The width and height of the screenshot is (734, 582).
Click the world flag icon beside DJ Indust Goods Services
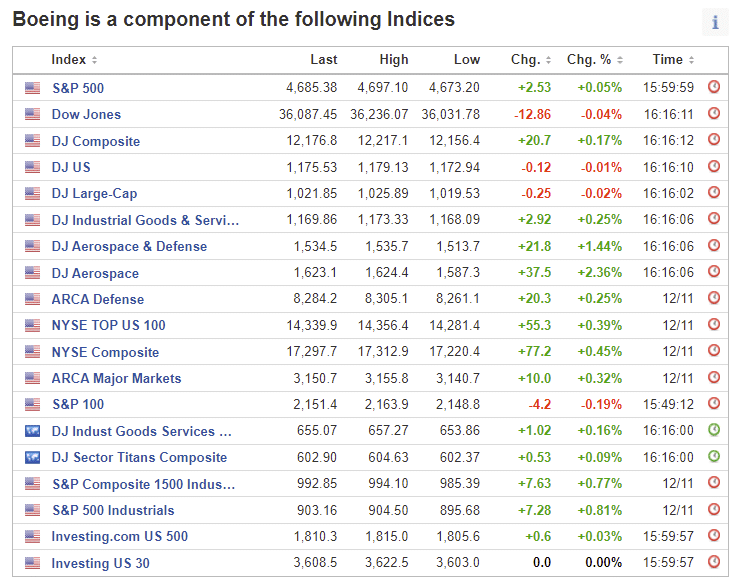pyautogui.click(x=33, y=431)
